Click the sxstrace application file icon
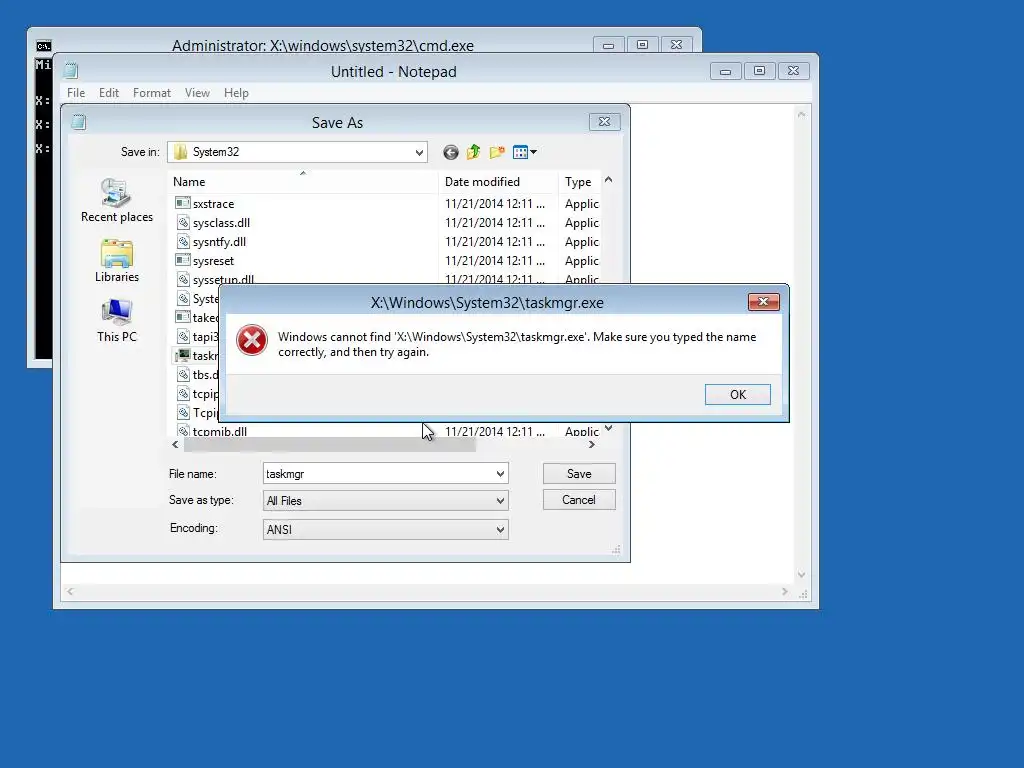This screenshot has width=1024, height=768. 183,203
